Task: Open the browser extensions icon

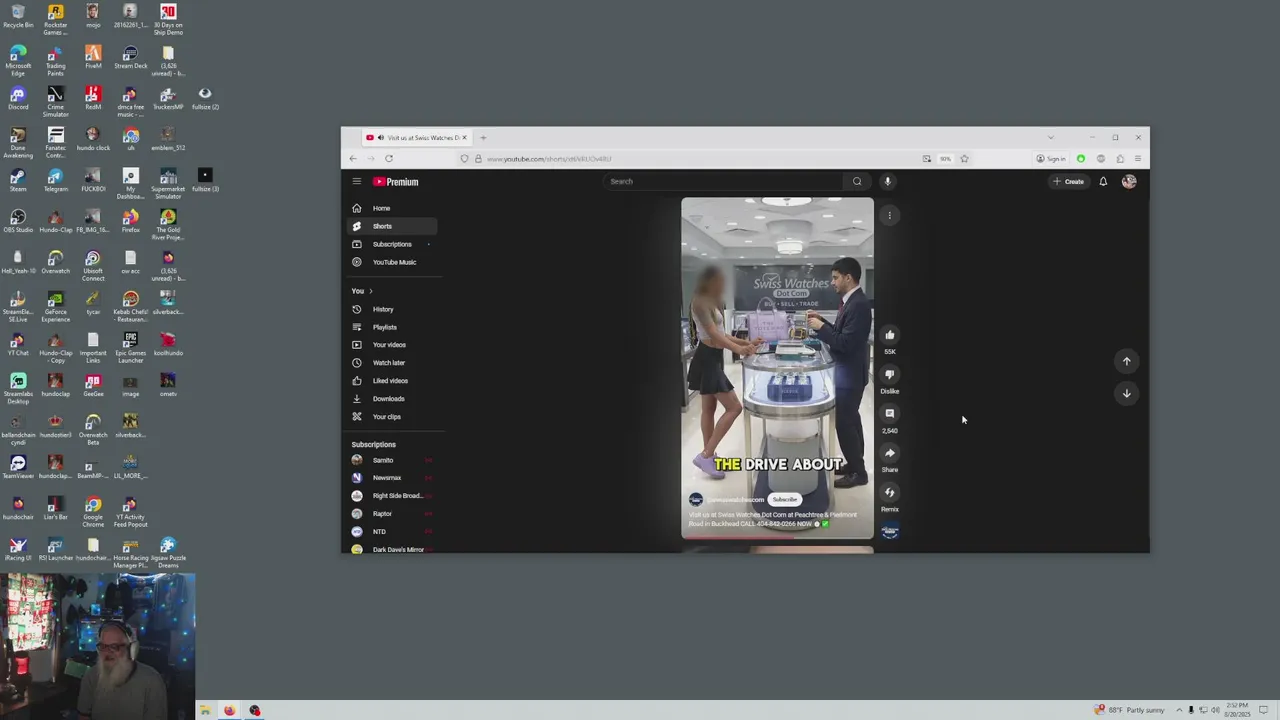Action: [1120, 159]
